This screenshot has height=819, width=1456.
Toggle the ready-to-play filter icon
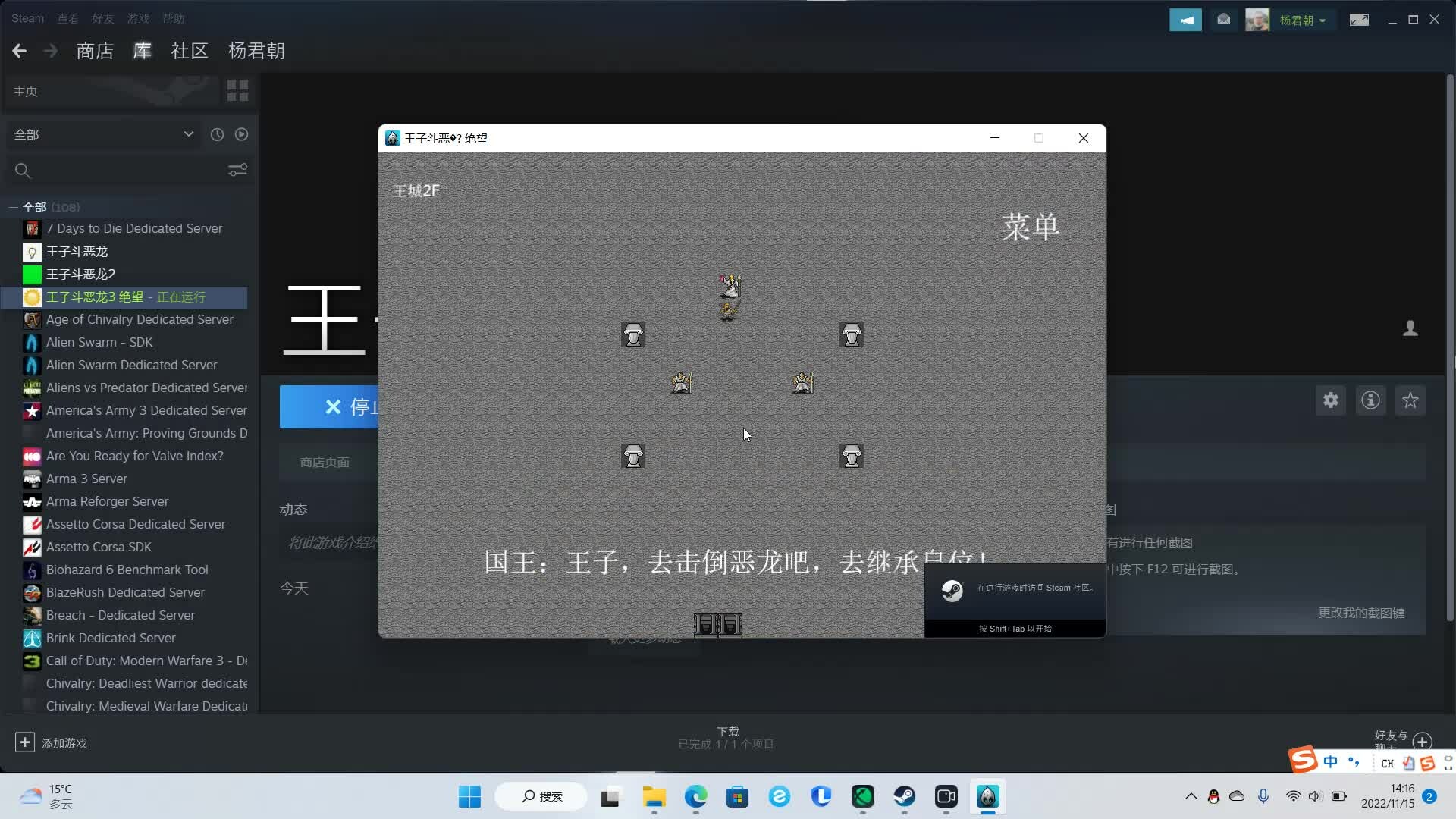[x=241, y=134]
